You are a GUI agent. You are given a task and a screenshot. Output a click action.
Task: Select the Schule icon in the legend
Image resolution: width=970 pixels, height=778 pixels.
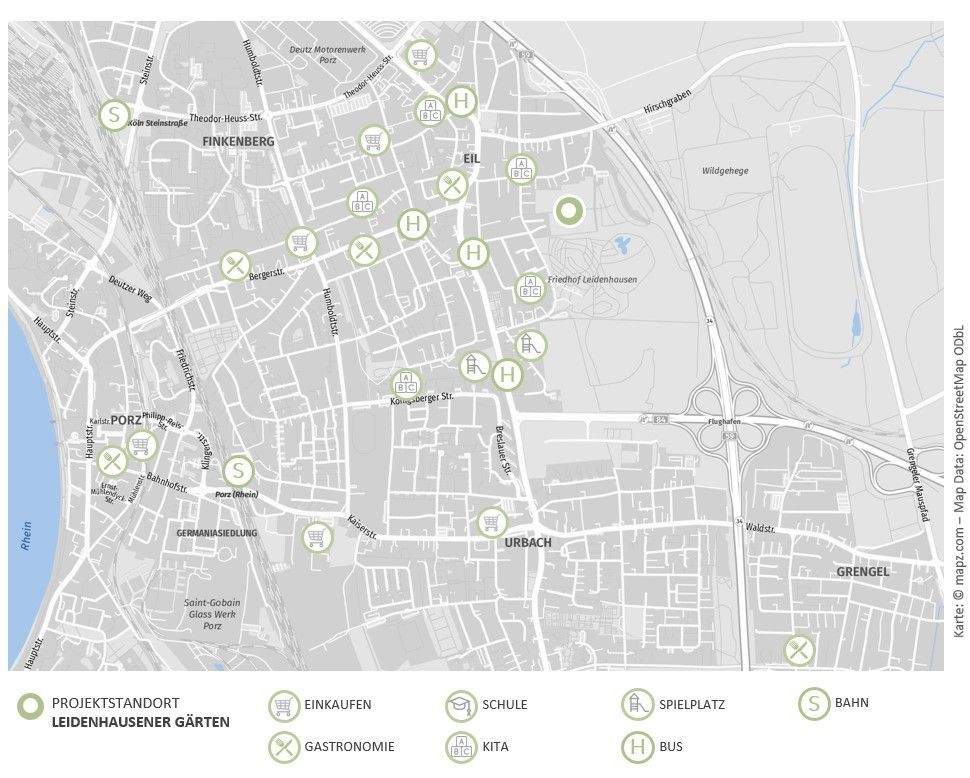(461, 705)
